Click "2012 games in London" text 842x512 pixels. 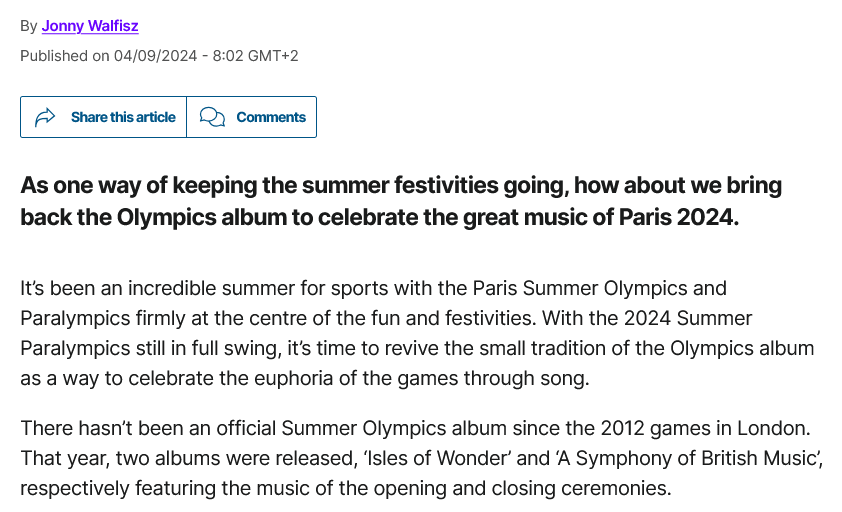[705, 428]
